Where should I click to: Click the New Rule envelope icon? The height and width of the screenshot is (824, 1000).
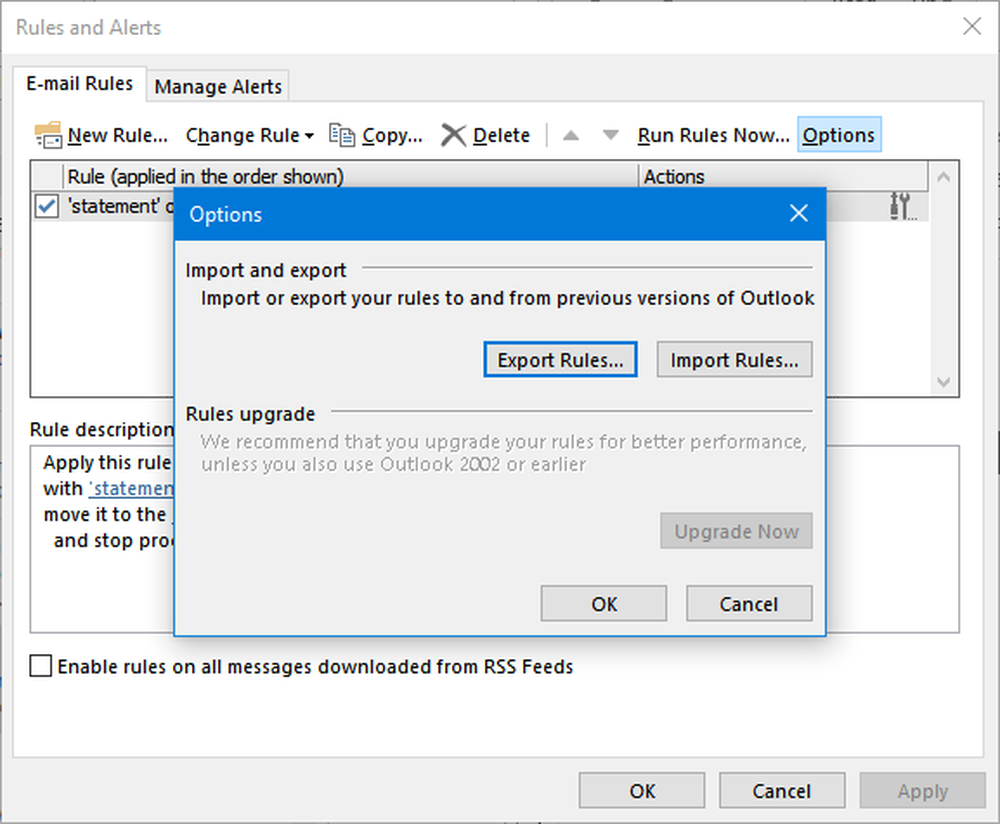pyautogui.click(x=48, y=135)
